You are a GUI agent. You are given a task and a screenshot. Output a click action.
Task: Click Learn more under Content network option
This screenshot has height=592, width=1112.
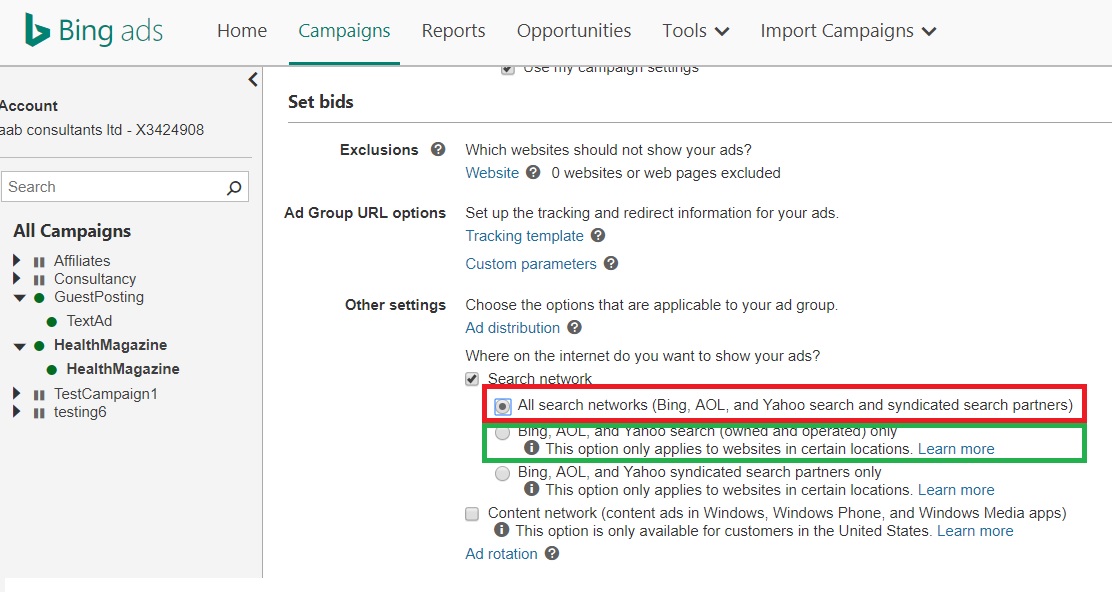click(x=975, y=531)
